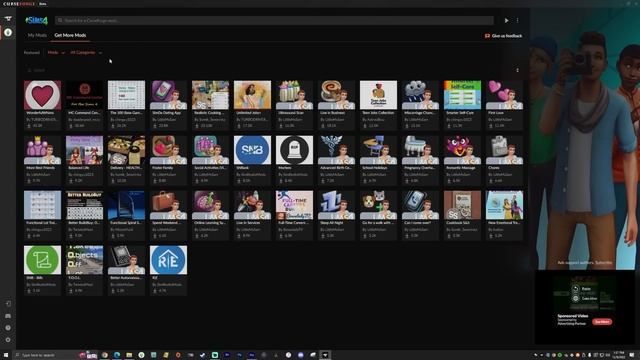640x360 pixels.
Task: Click the CurseForge mods search field
Action: [274, 20]
